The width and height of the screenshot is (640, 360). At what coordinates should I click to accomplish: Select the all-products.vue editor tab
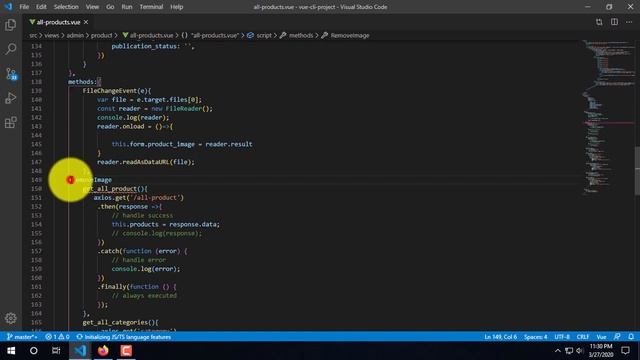pyautogui.click(x=58, y=22)
